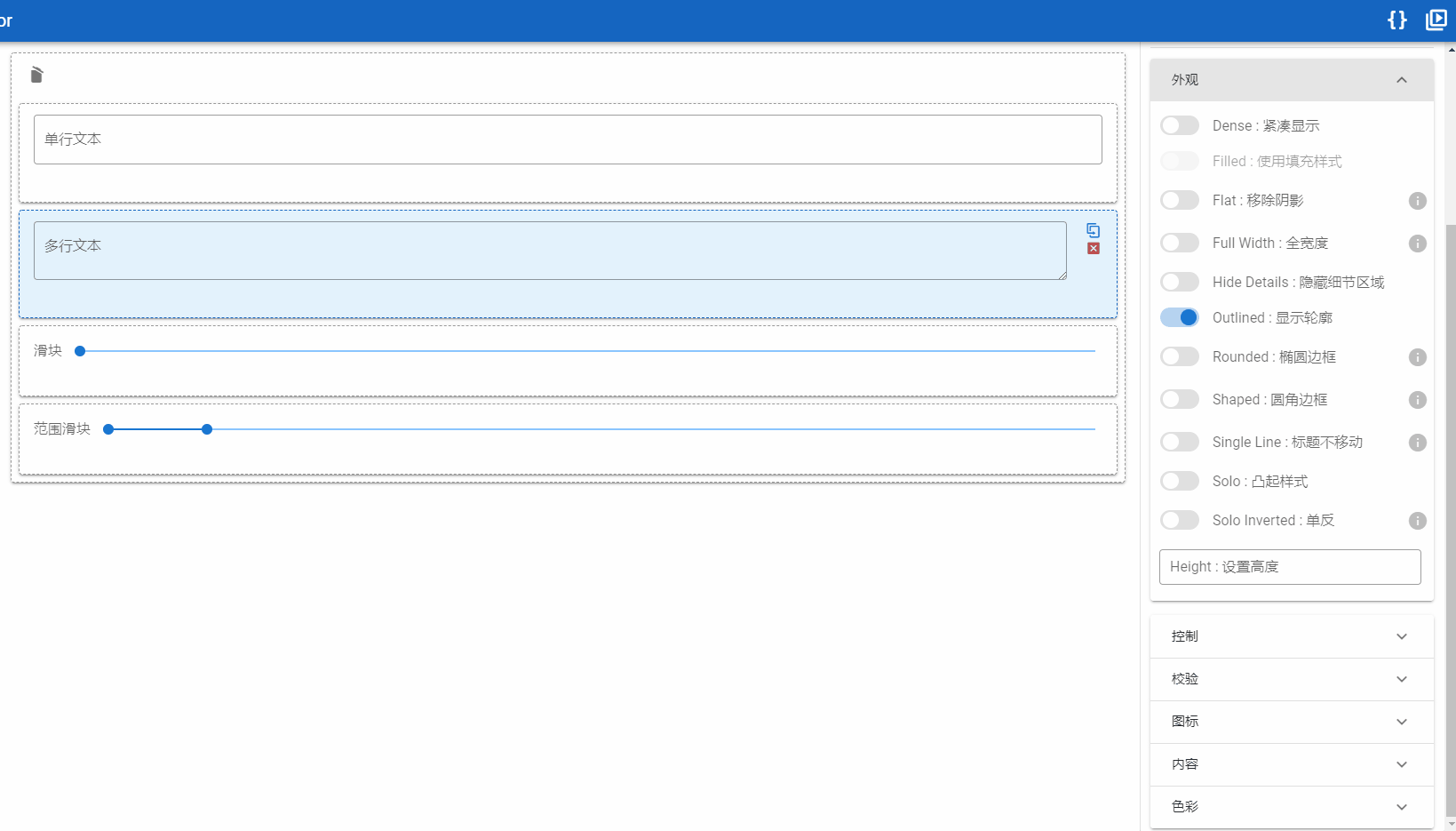Show info for Rounded option

[x=1418, y=357]
